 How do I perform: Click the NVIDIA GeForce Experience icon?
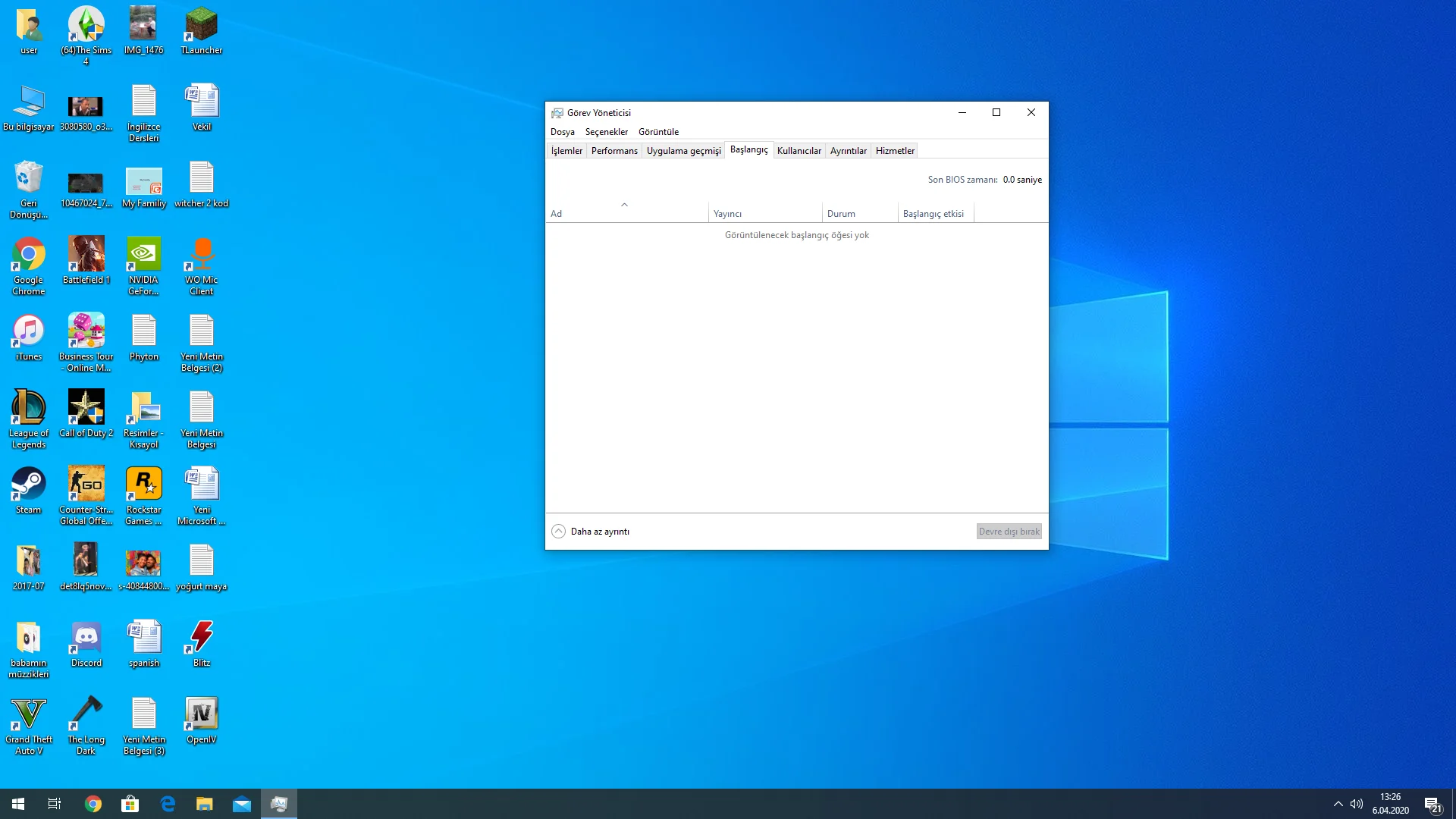coord(143,255)
